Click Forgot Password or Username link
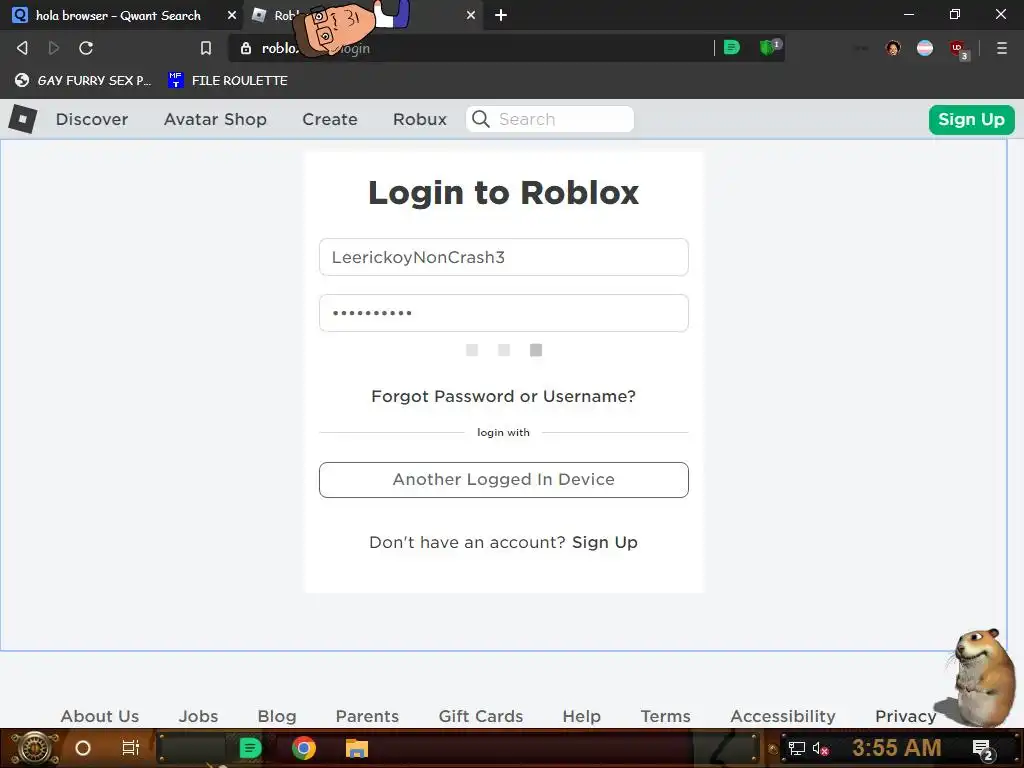 (504, 396)
